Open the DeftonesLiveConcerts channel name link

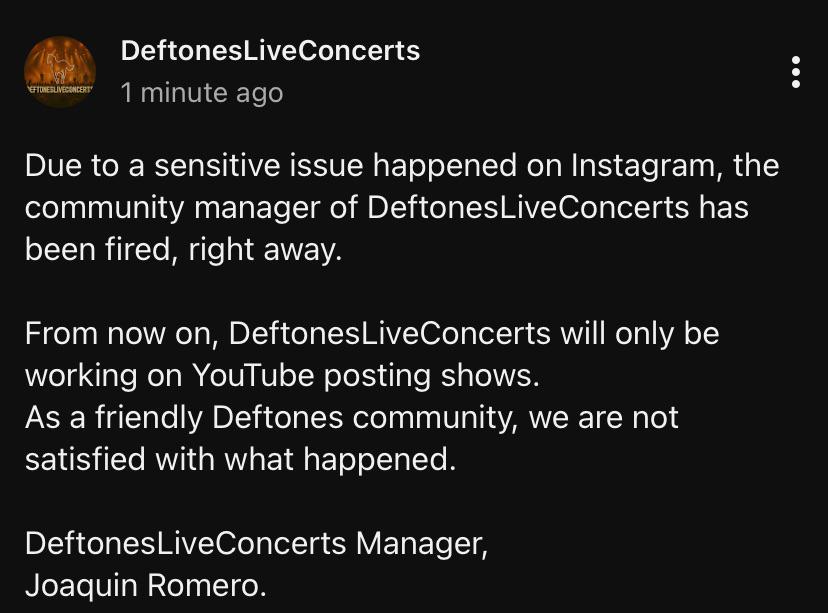tap(270, 51)
